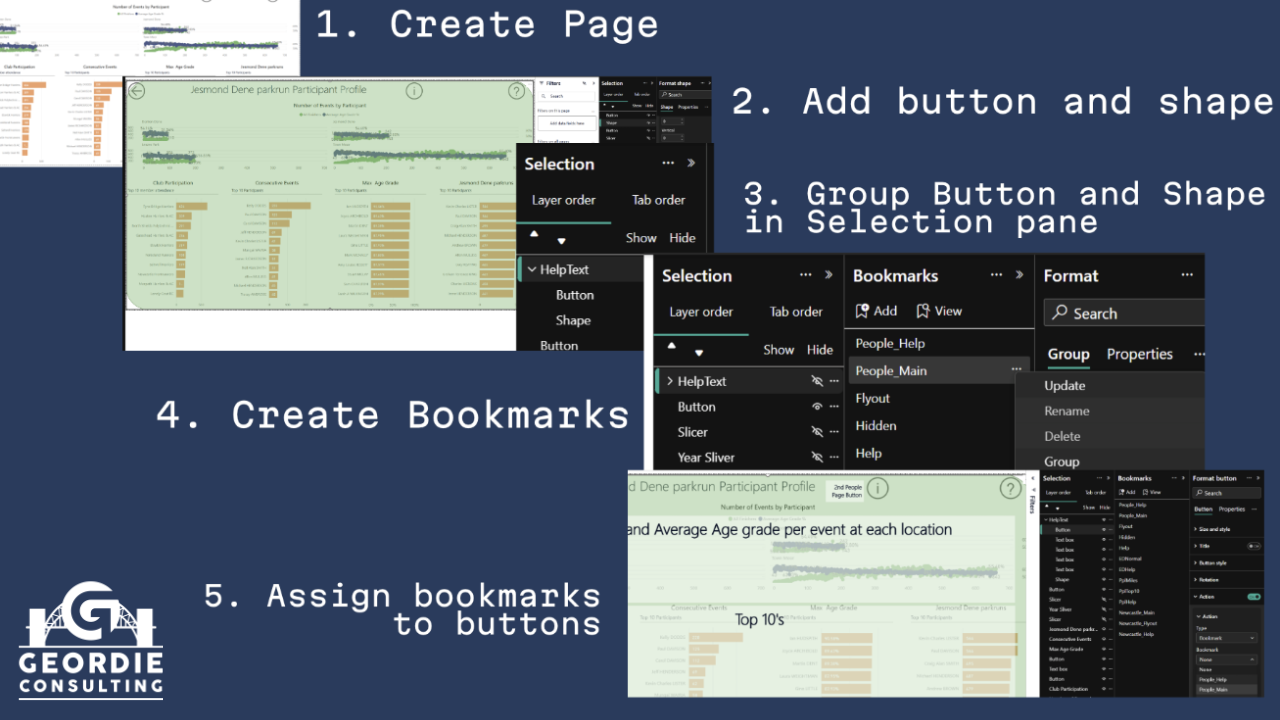Select Newcastle_Flyout bookmark in step 5 Bookmarks list
This screenshot has height=720, width=1280.
click(1139, 623)
